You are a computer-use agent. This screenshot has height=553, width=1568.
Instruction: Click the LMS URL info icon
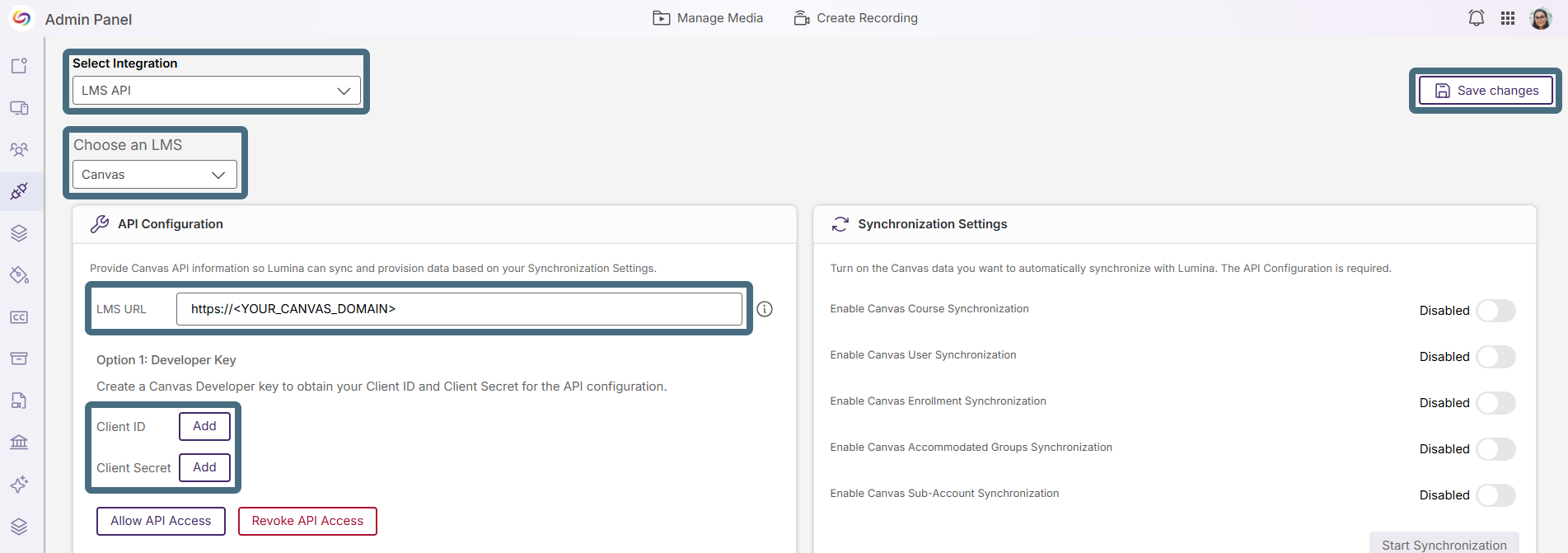click(x=765, y=309)
